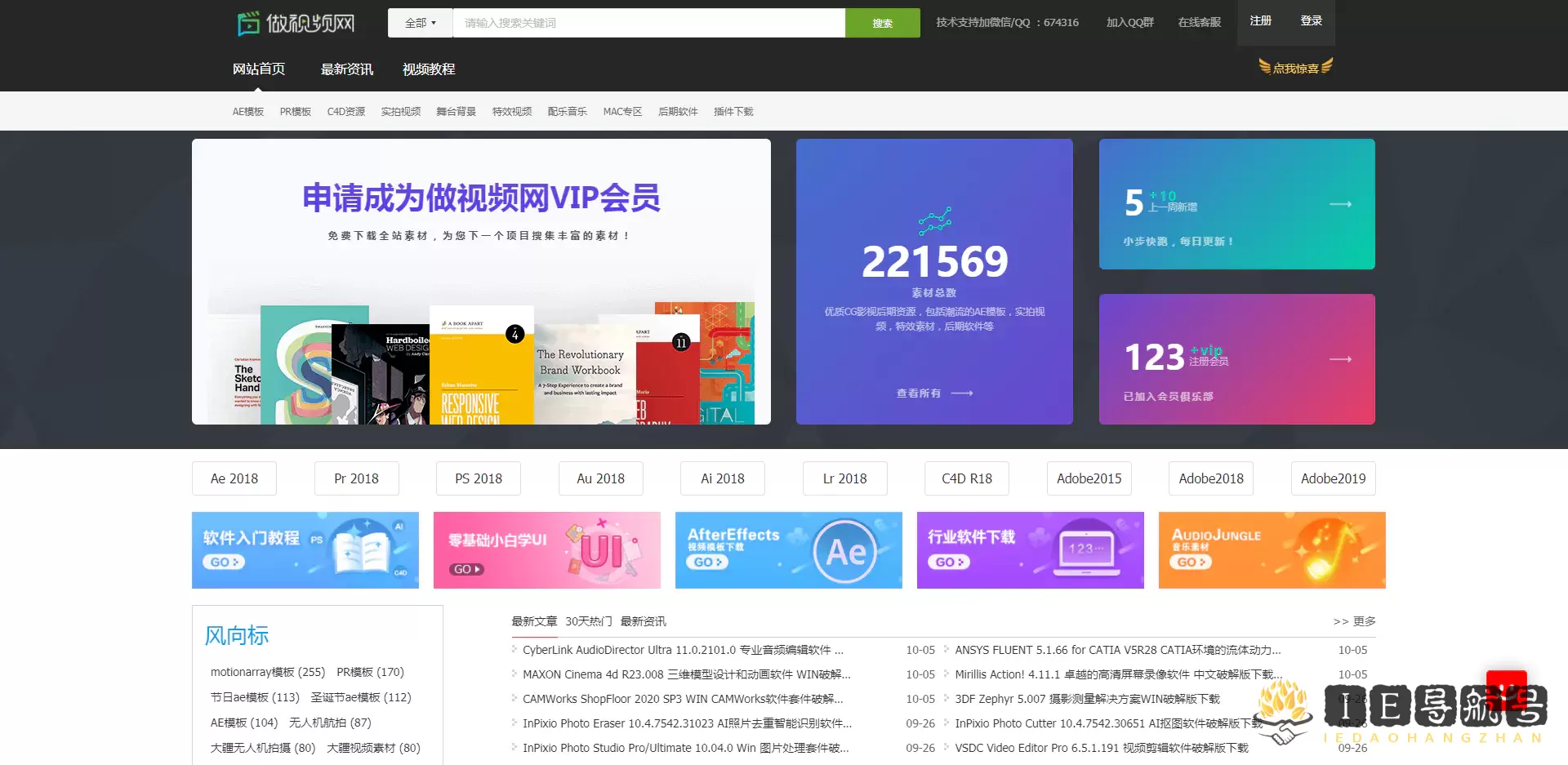This screenshot has height=765, width=1568.
Task: Open the 视频教程 navigation menu
Action: 428,69
